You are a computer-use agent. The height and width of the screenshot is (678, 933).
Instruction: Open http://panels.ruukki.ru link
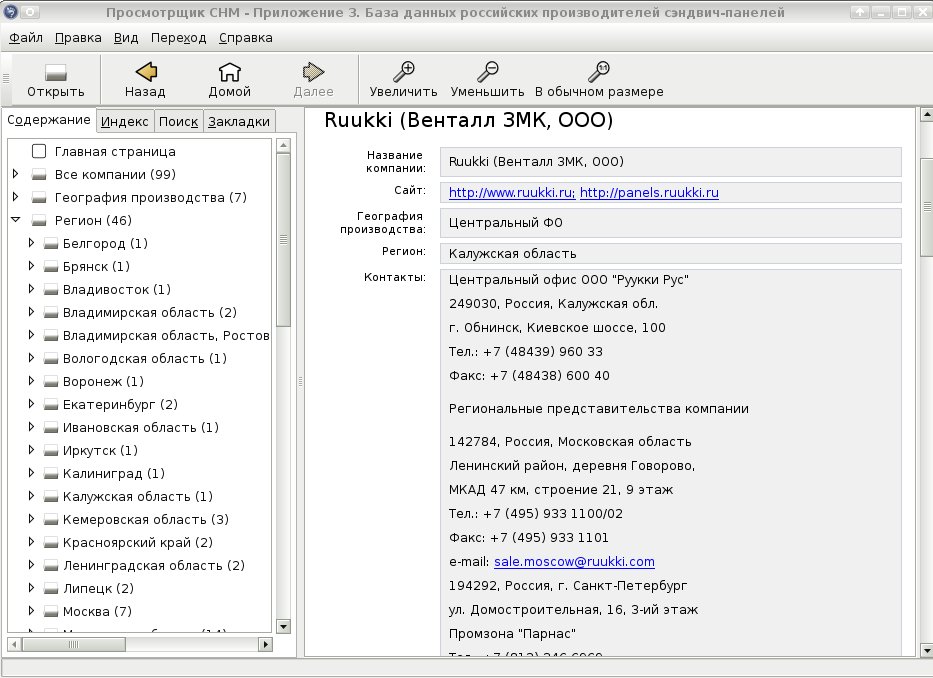[x=649, y=193]
